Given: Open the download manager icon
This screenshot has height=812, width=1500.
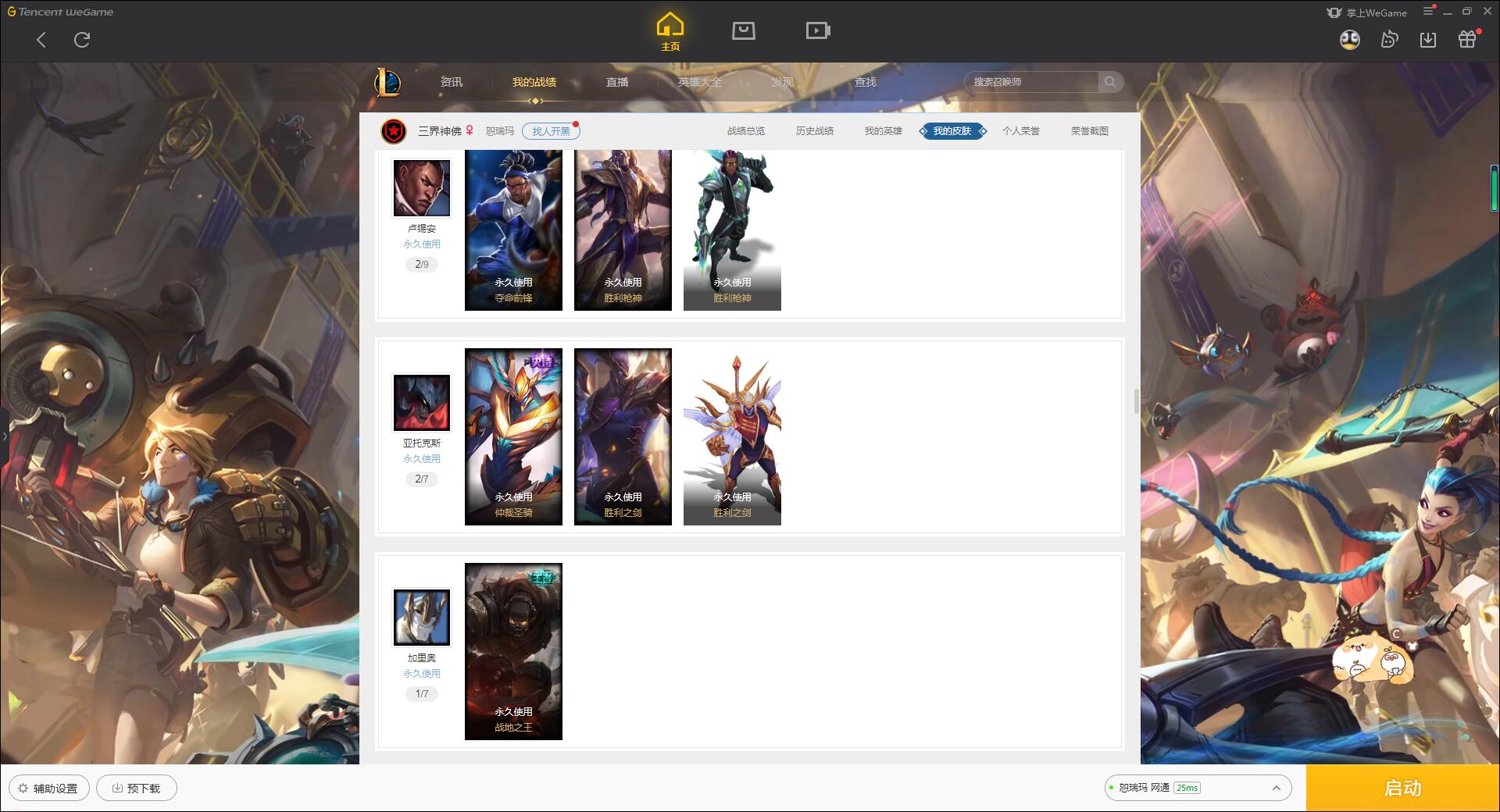Looking at the screenshot, I should coord(1428,40).
